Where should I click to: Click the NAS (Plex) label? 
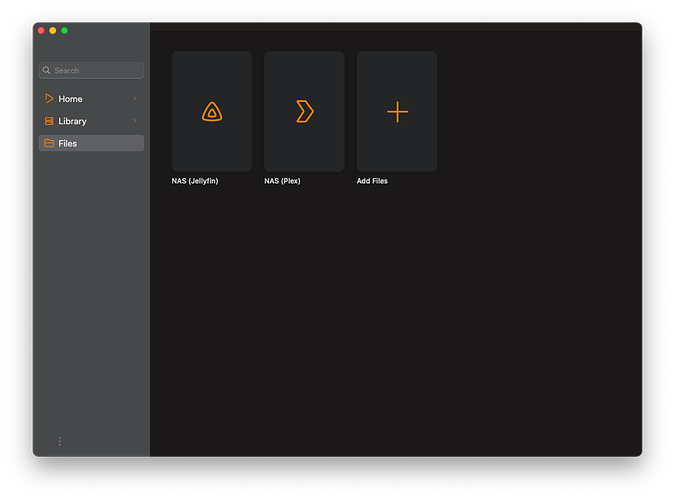282,181
